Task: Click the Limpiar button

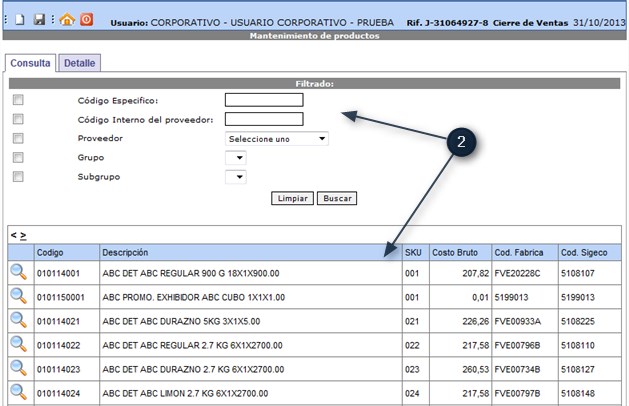Action: click(292, 198)
